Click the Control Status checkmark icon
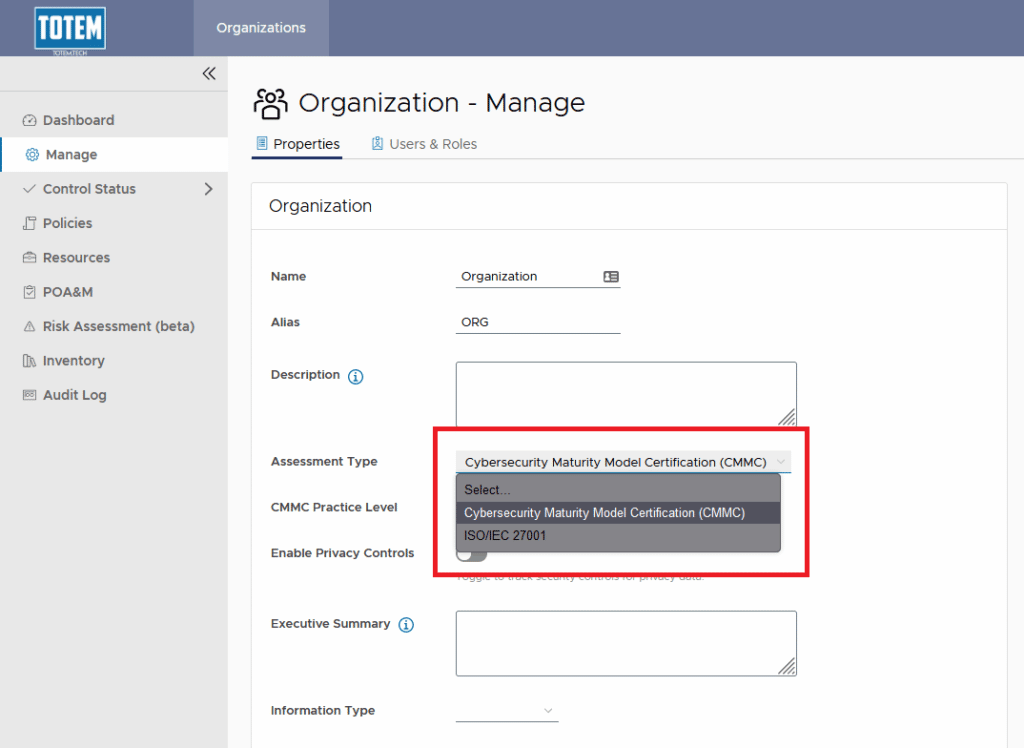This screenshot has height=748, width=1024. tap(29, 189)
